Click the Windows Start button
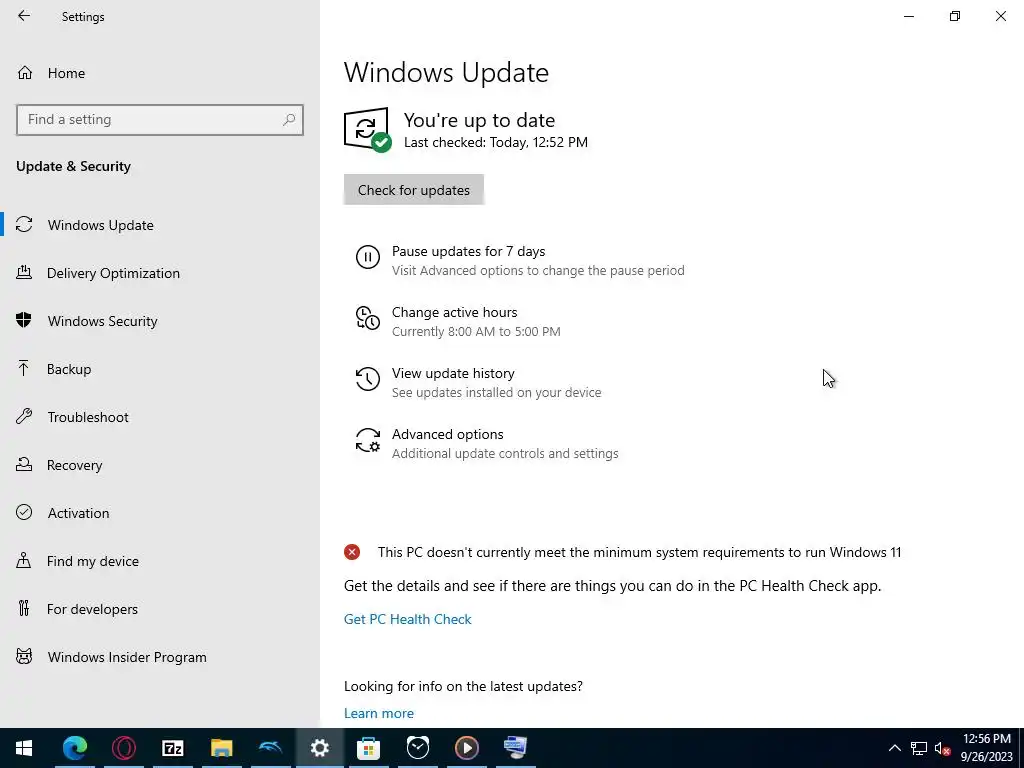Image resolution: width=1024 pixels, height=768 pixels. [24, 748]
